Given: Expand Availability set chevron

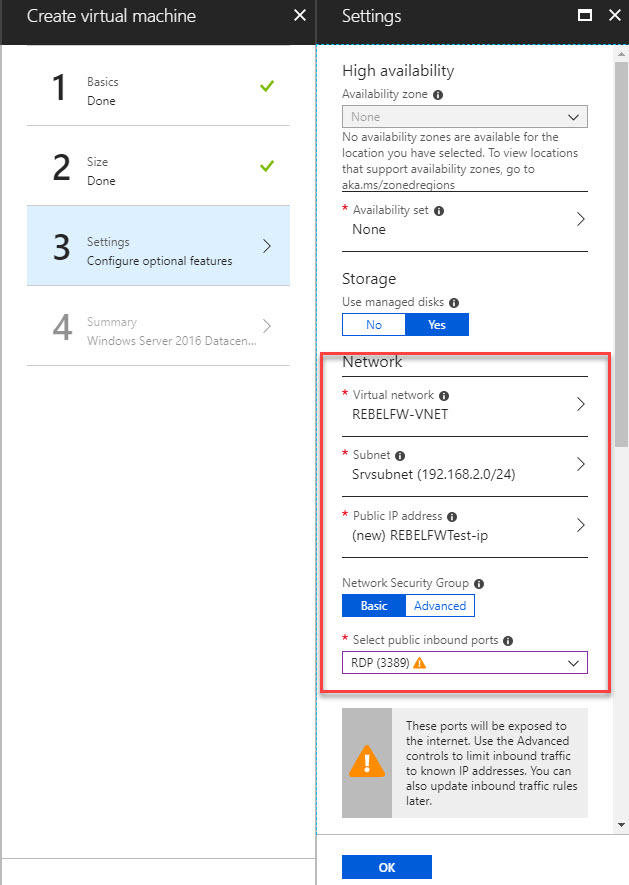Looking at the screenshot, I should [x=580, y=219].
